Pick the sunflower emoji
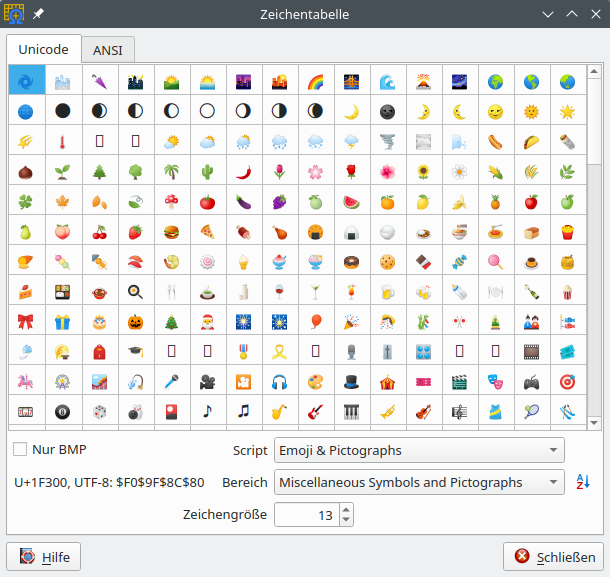The height and width of the screenshot is (577, 610). (423, 171)
